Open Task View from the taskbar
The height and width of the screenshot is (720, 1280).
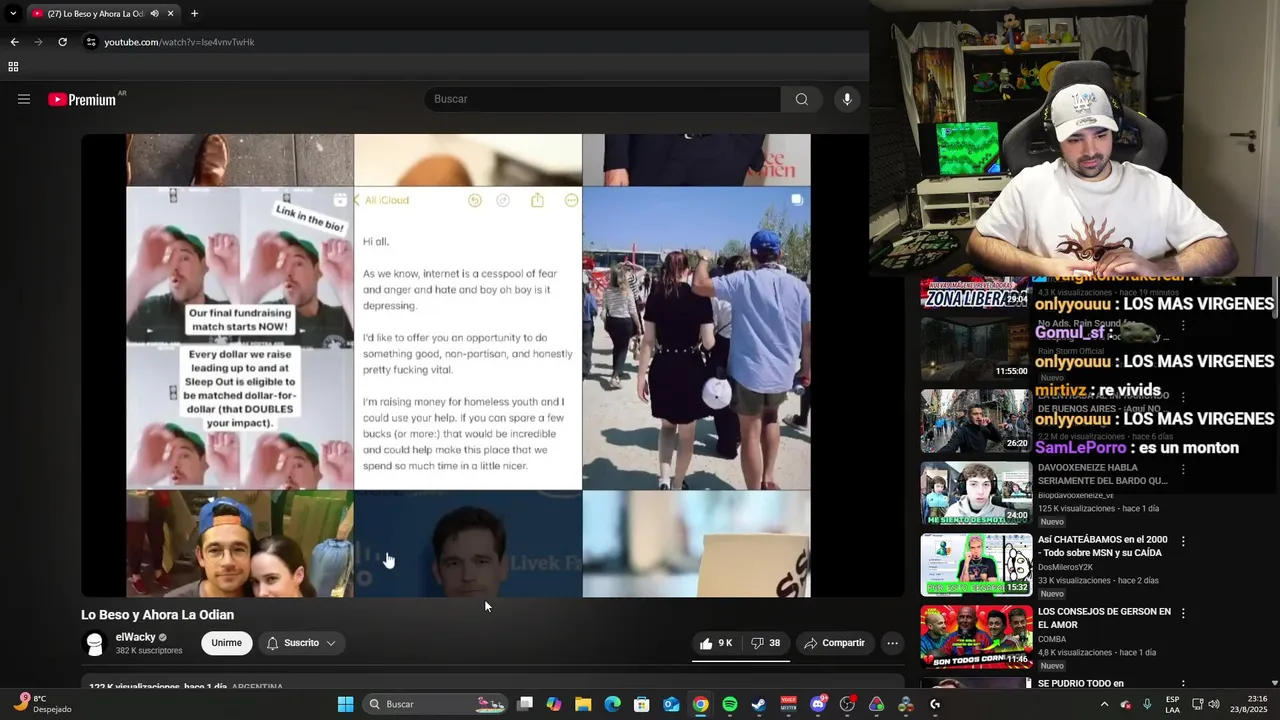tap(525, 704)
